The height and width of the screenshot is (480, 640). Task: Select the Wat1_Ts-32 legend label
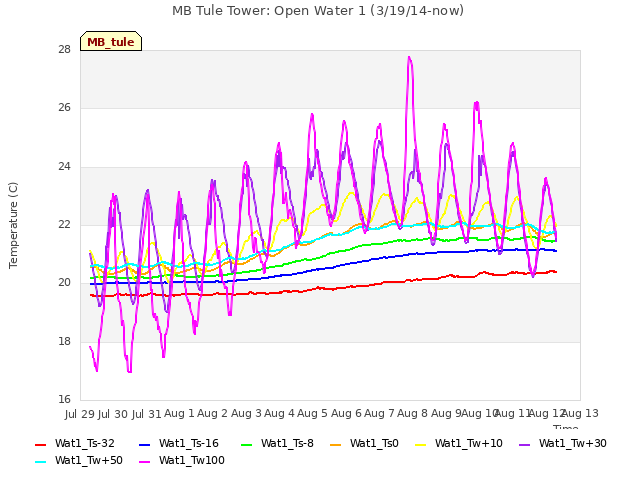click(x=85, y=443)
